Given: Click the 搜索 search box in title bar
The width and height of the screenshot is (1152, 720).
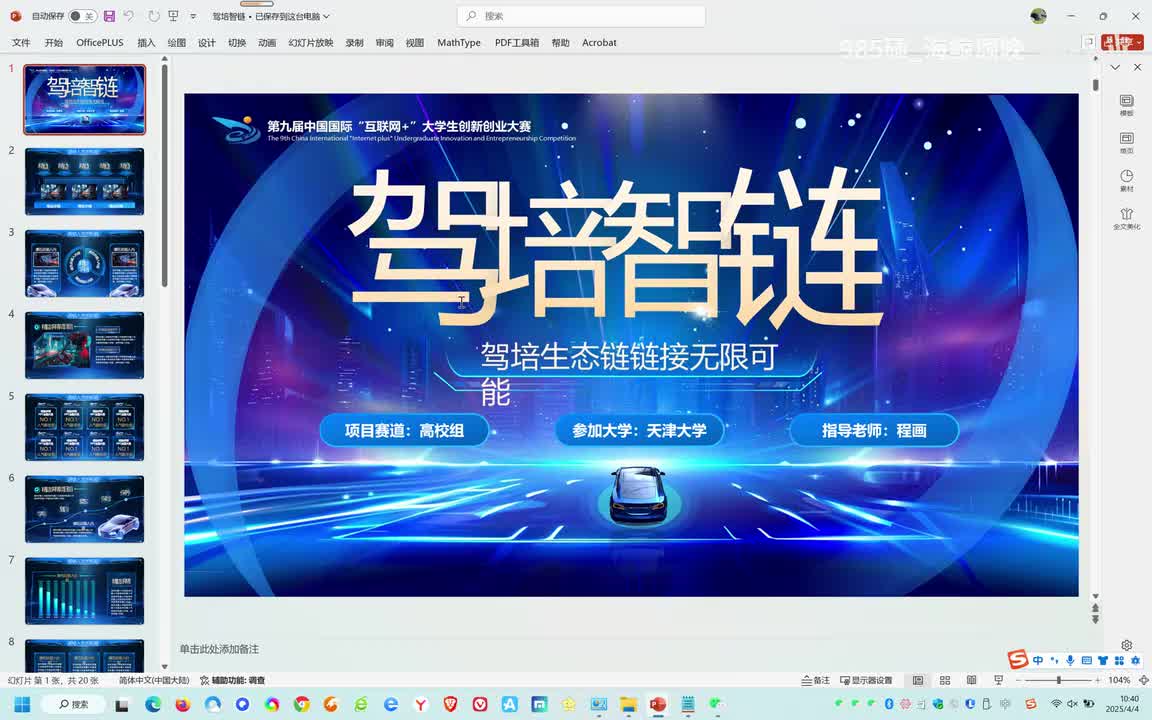Looking at the screenshot, I should [581, 16].
